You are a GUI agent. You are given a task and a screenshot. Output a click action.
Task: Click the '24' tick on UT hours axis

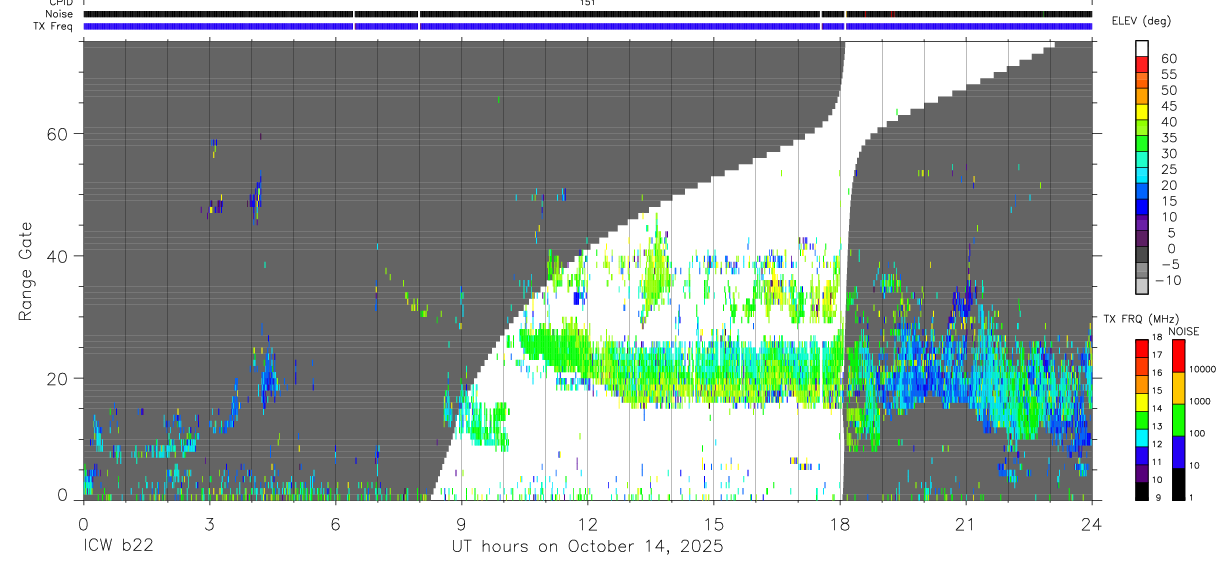pyautogui.click(x=1092, y=523)
